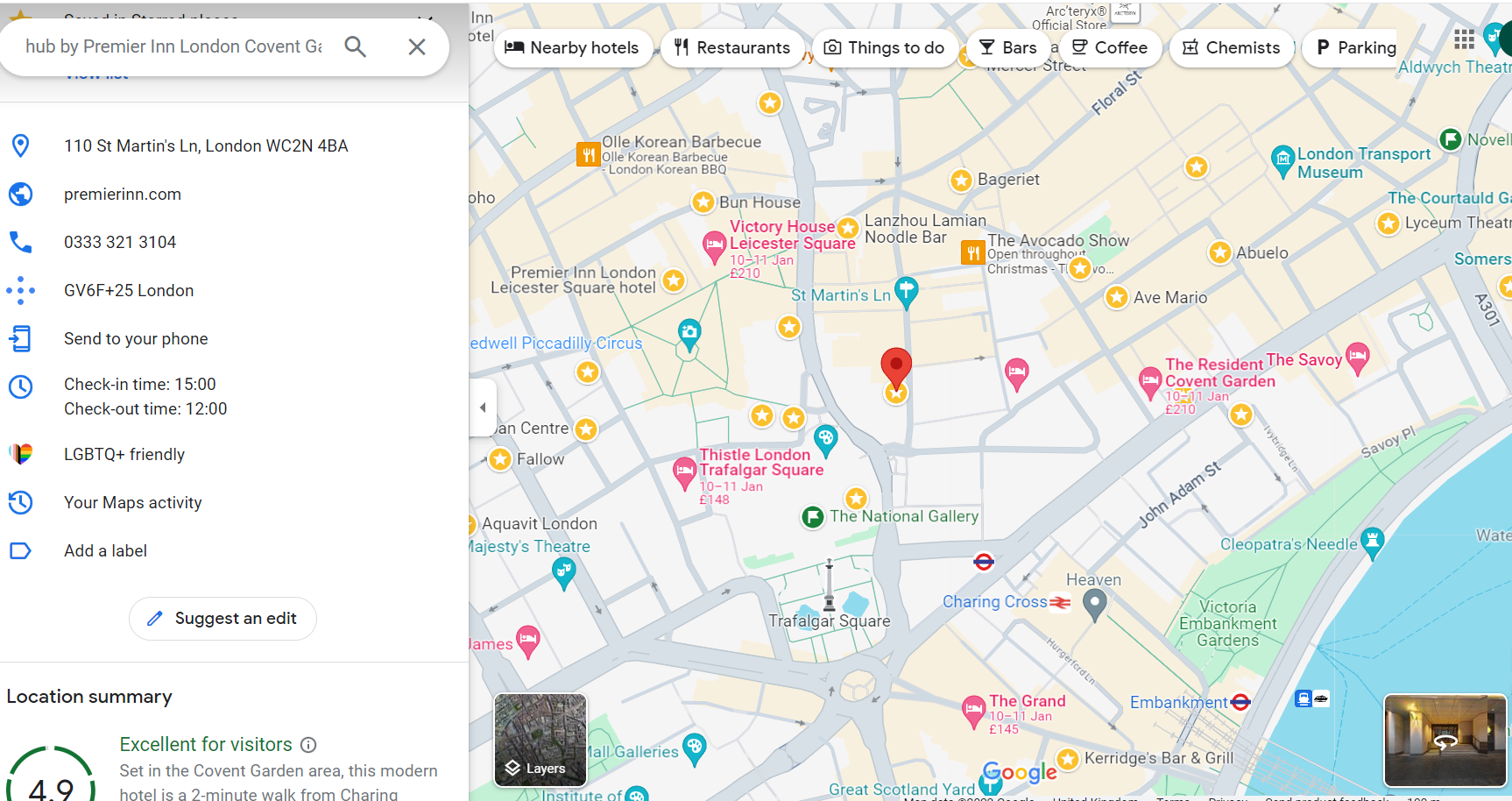Click the address 110 St Martin's Ln

pos(206,146)
